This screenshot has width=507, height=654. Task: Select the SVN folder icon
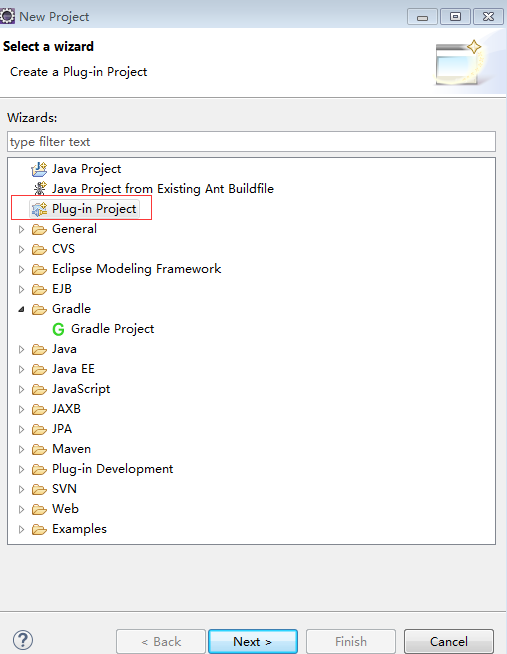point(39,489)
